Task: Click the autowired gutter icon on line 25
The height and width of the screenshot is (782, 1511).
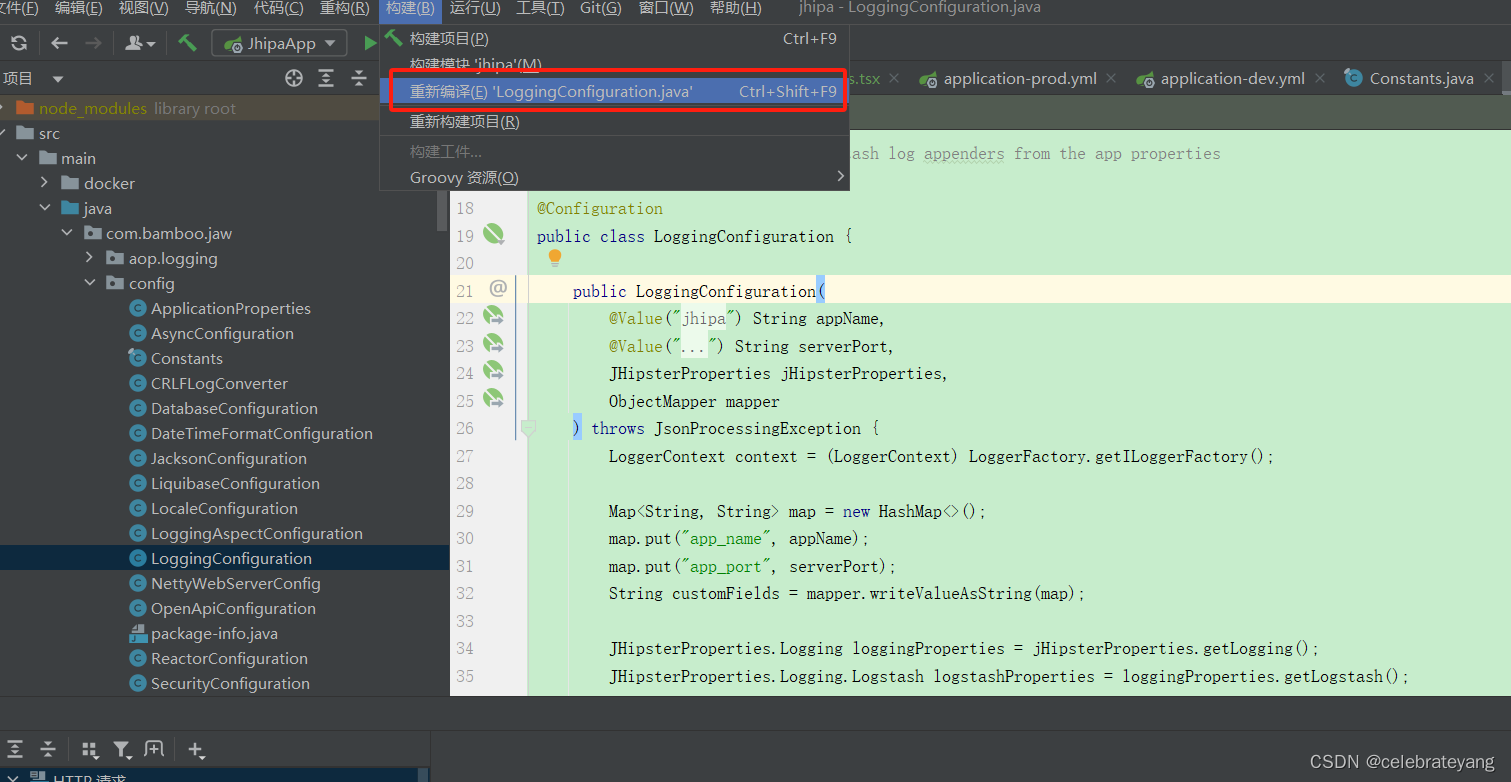Action: [494, 398]
